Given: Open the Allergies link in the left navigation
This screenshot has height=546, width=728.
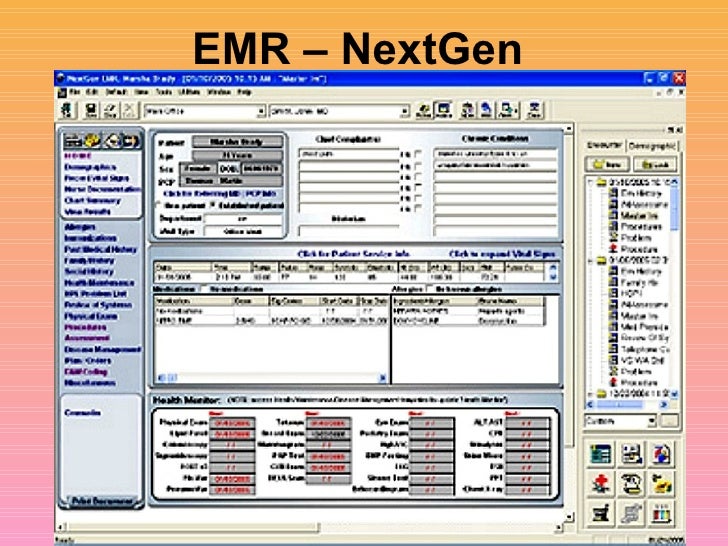Looking at the screenshot, I should click(x=80, y=227).
